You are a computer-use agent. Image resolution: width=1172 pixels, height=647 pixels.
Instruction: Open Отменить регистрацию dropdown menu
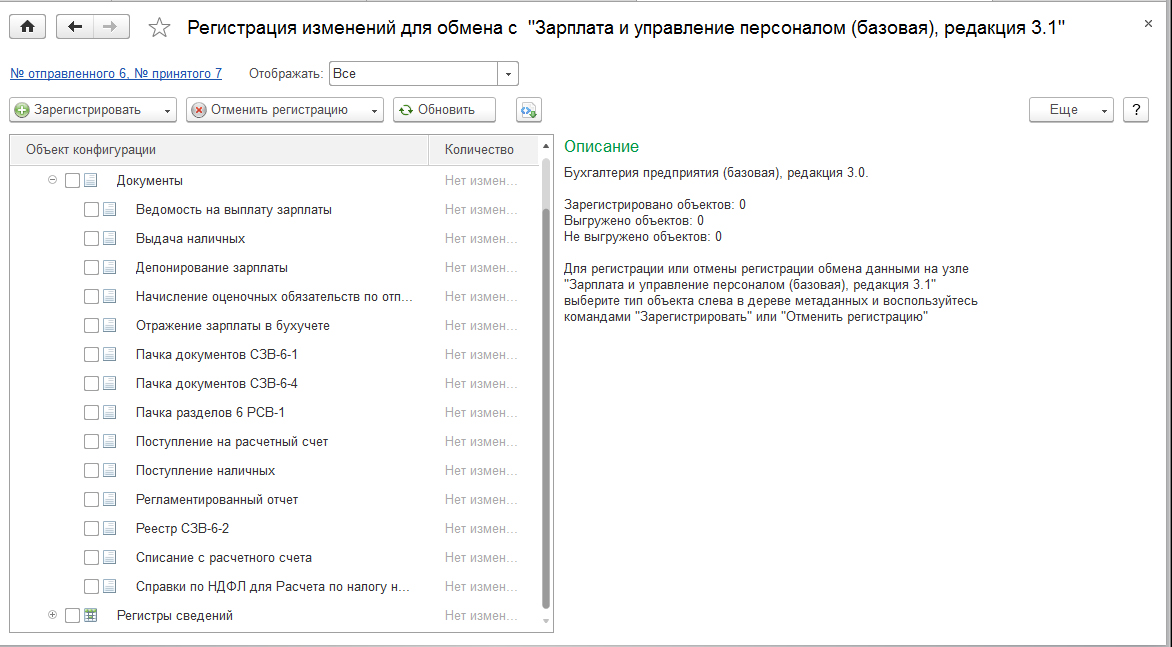coord(374,111)
